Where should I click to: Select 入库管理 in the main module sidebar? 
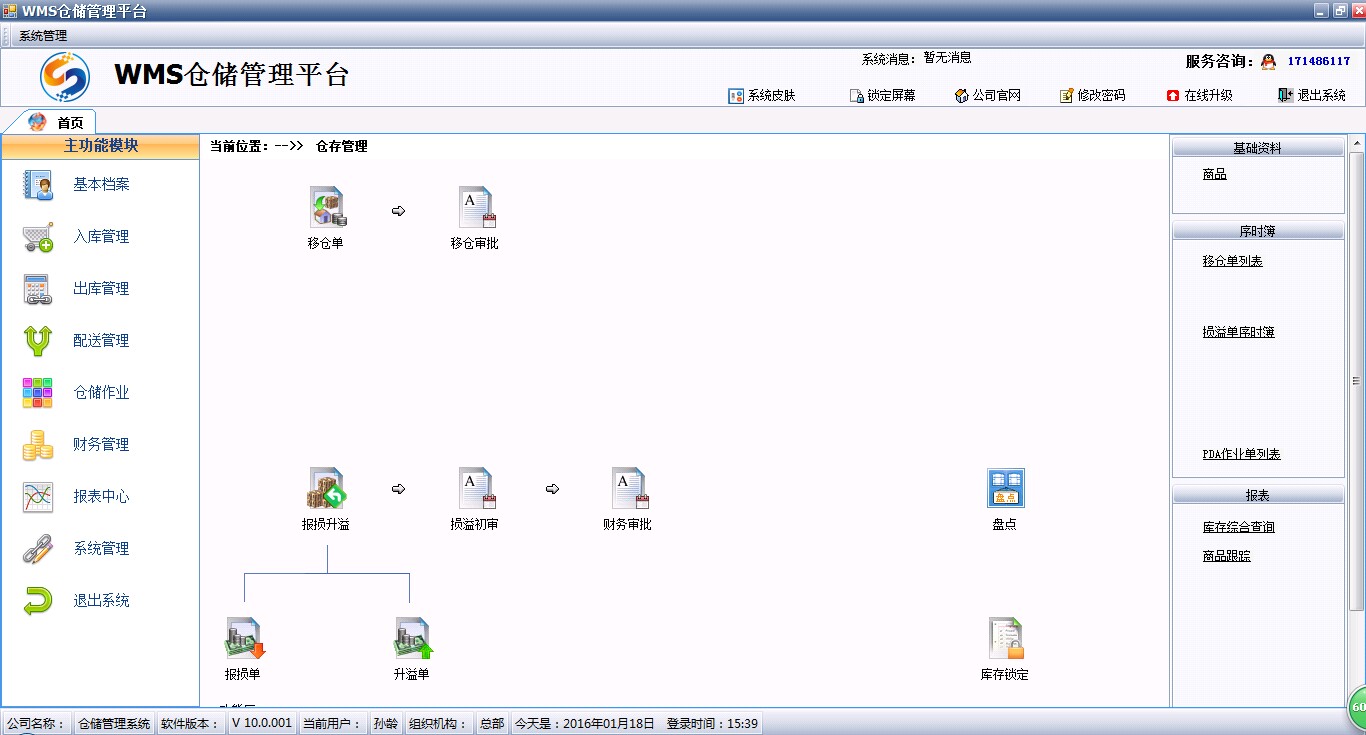point(100,237)
